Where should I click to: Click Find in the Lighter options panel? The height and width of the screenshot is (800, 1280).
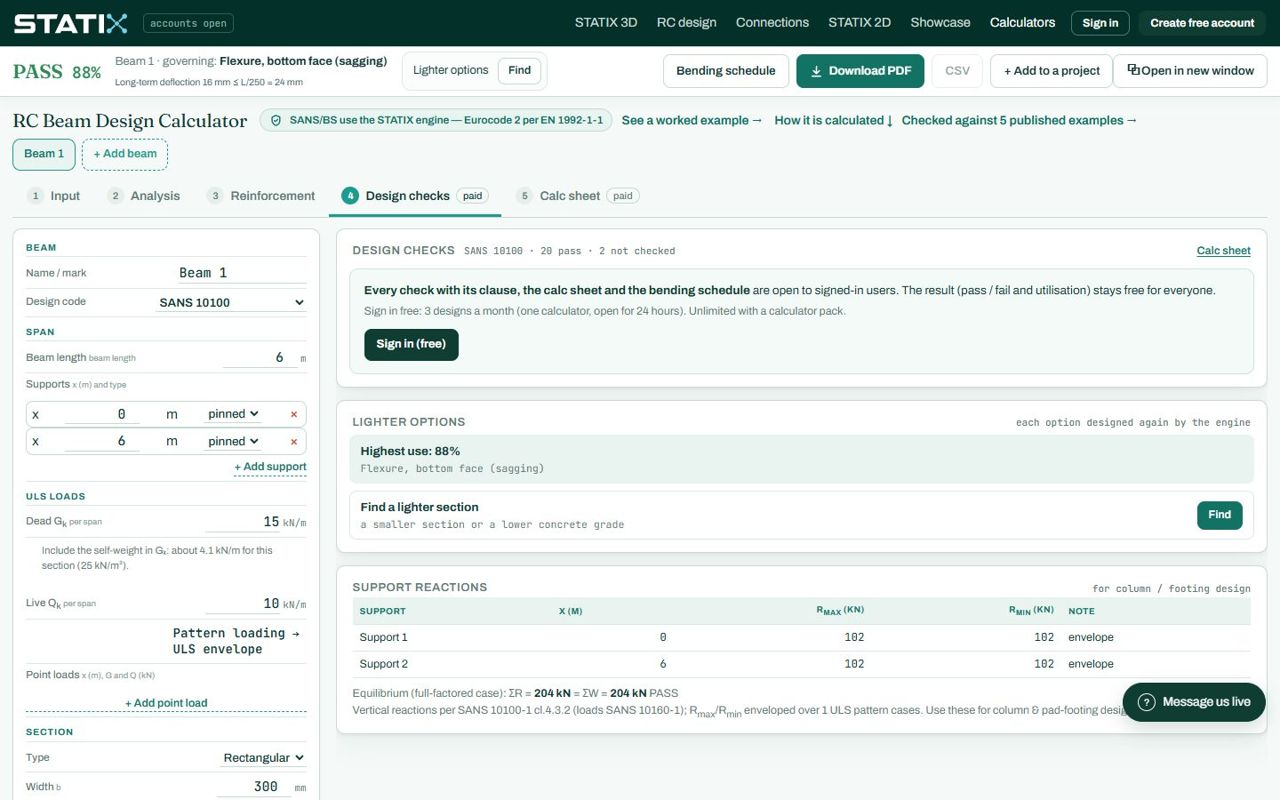[x=1220, y=515]
